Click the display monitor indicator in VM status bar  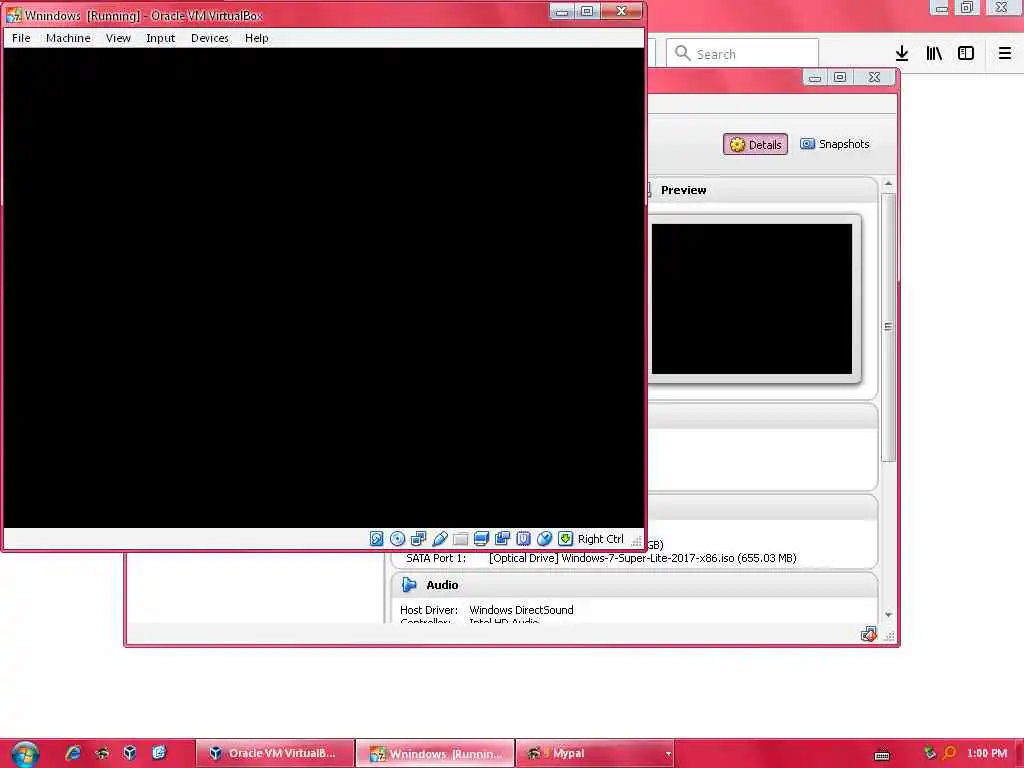tap(481, 539)
